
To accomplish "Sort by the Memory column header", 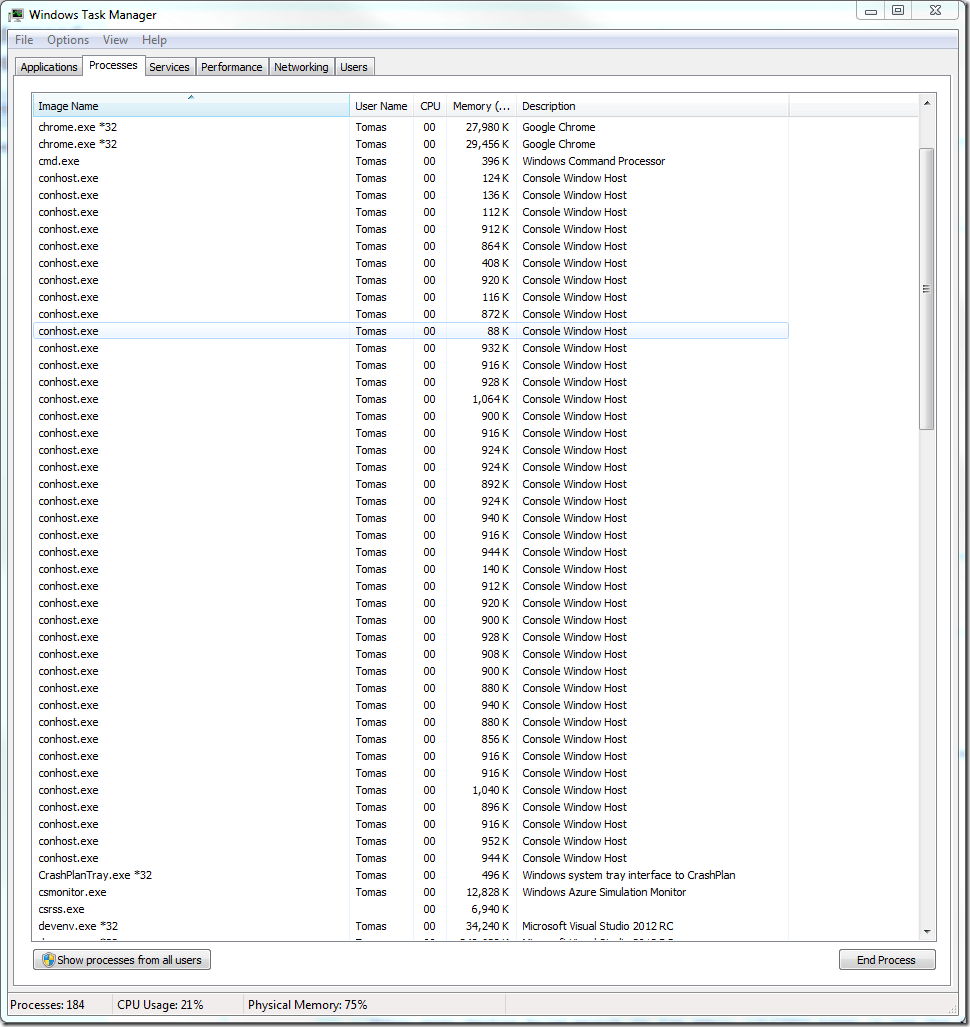I will tap(480, 106).
